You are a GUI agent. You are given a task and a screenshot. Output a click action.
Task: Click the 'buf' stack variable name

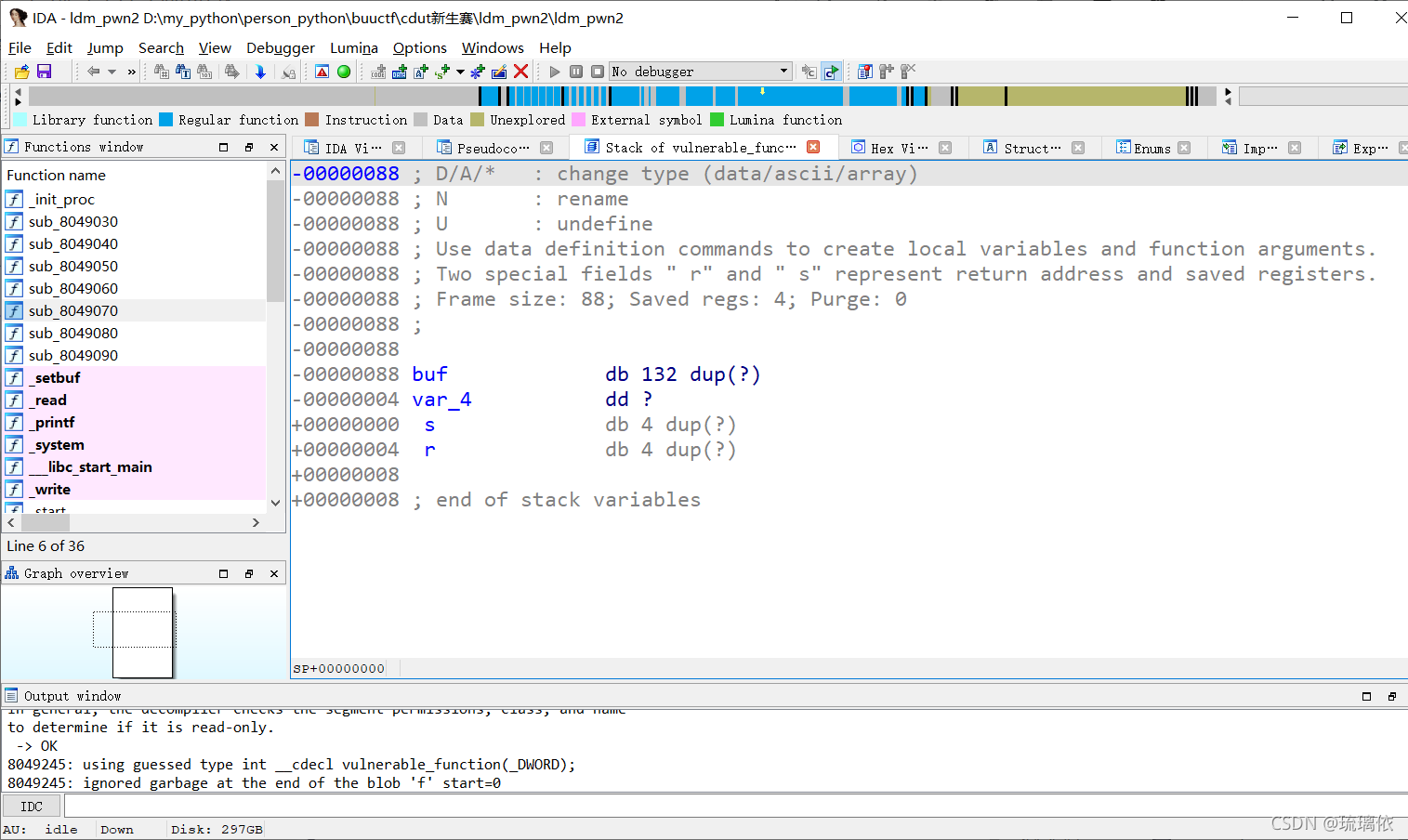point(430,374)
